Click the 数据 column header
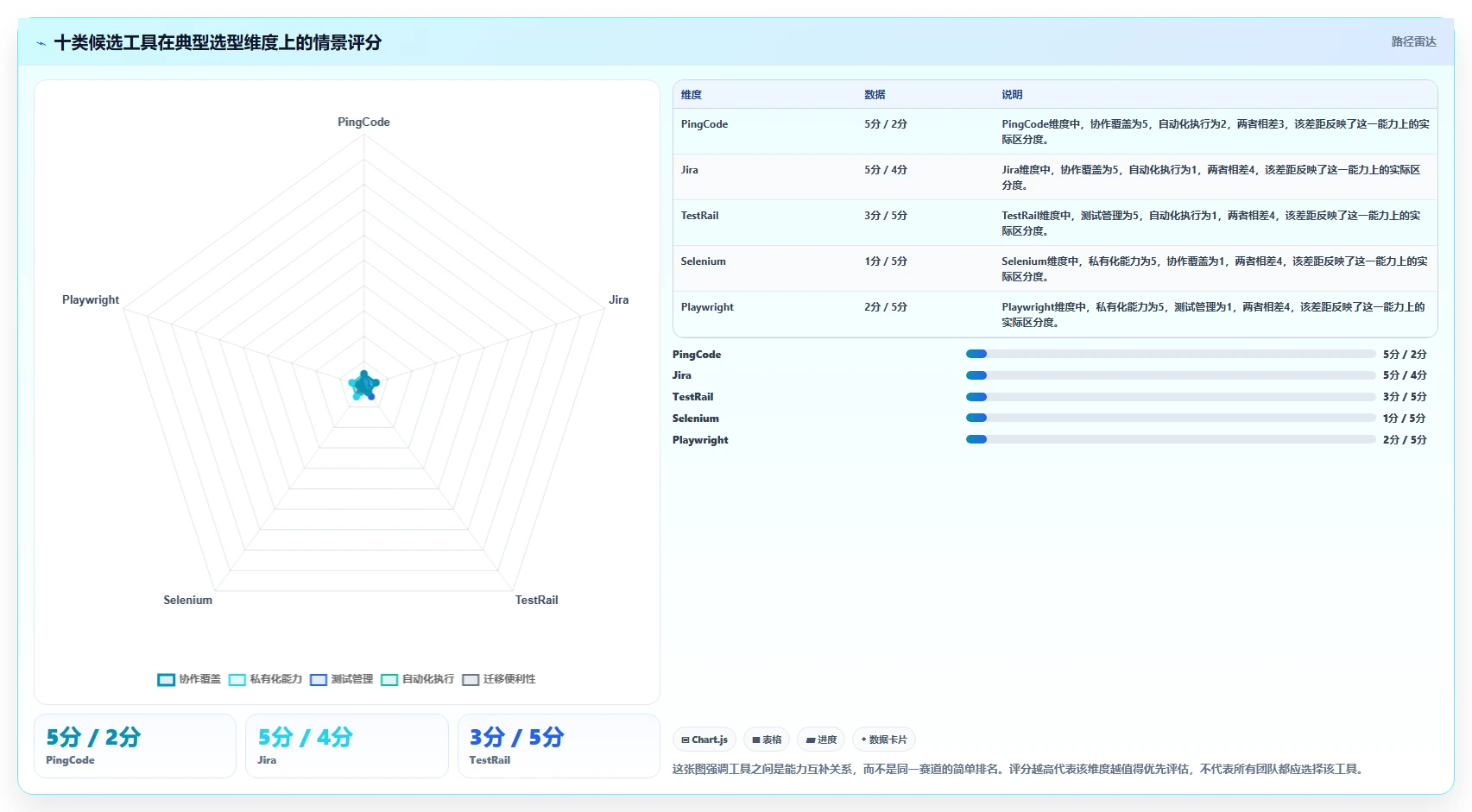The width and height of the screenshot is (1472, 812). click(x=875, y=95)
